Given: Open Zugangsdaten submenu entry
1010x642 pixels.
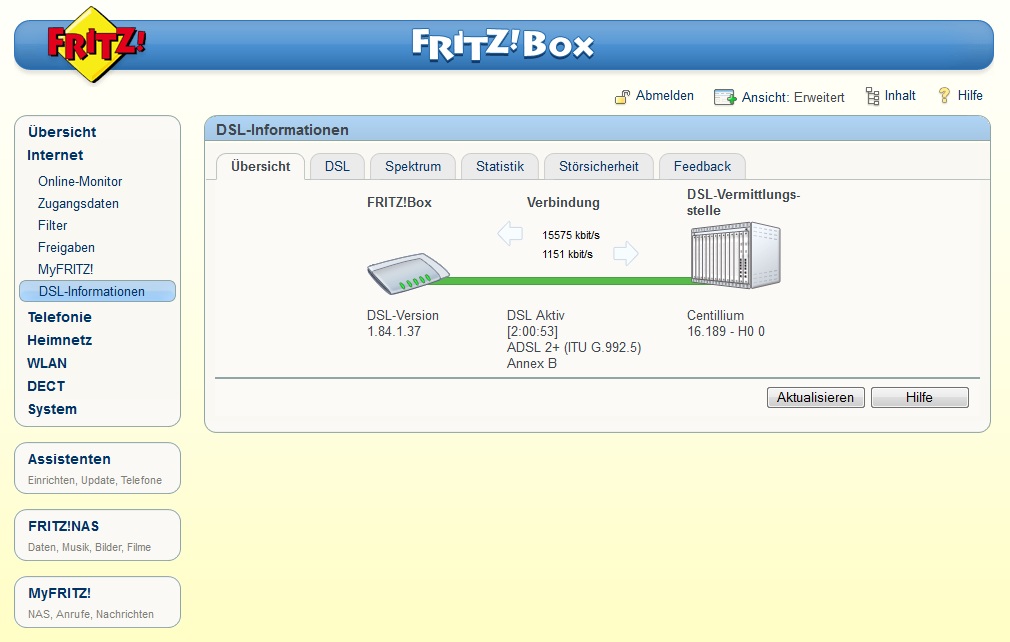Looking at the screenshot, I should [78, 203].
